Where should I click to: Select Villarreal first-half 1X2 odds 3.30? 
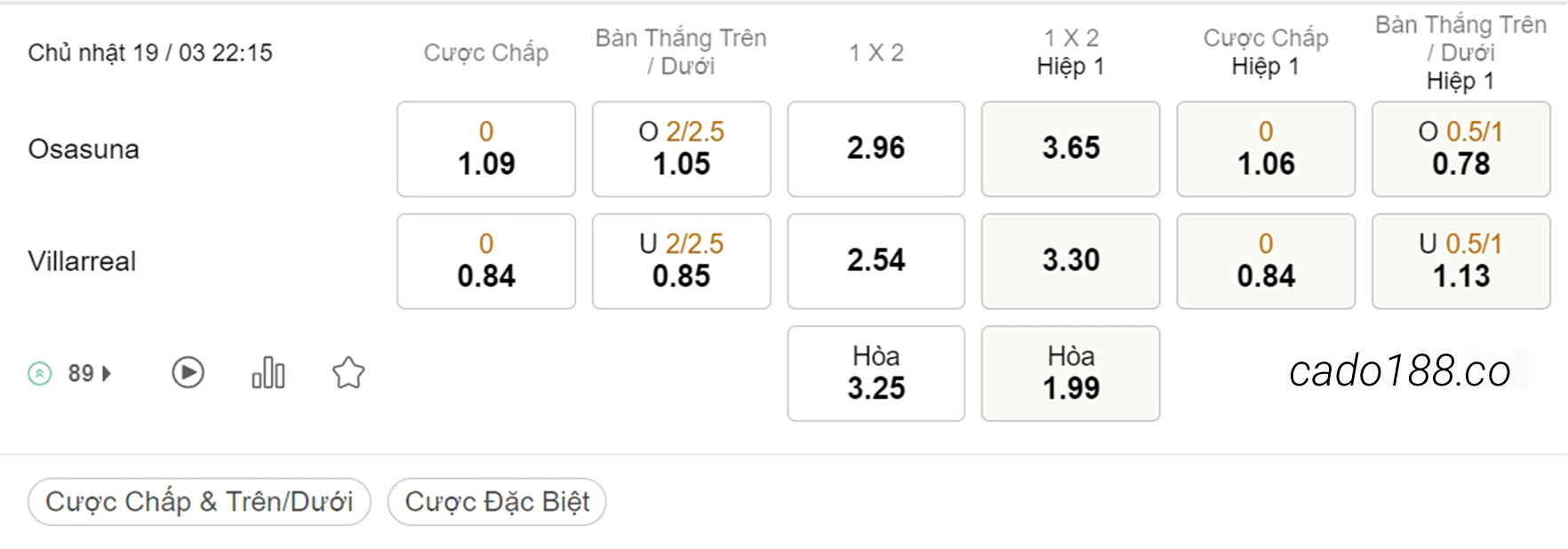click(1071, 261)
